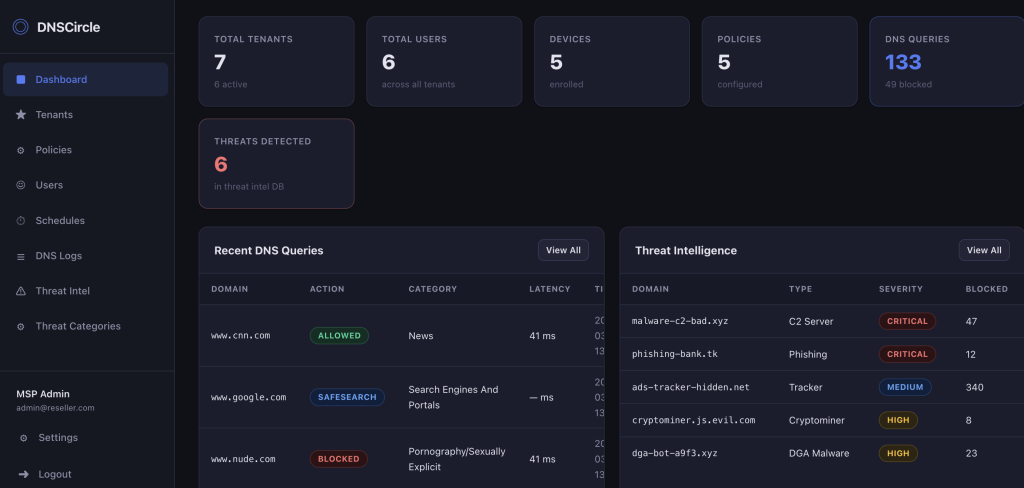The width and height of the screenshot is (1024, 488).
Task: Select the Threats Detected card
Action: [x=276, y=163]
